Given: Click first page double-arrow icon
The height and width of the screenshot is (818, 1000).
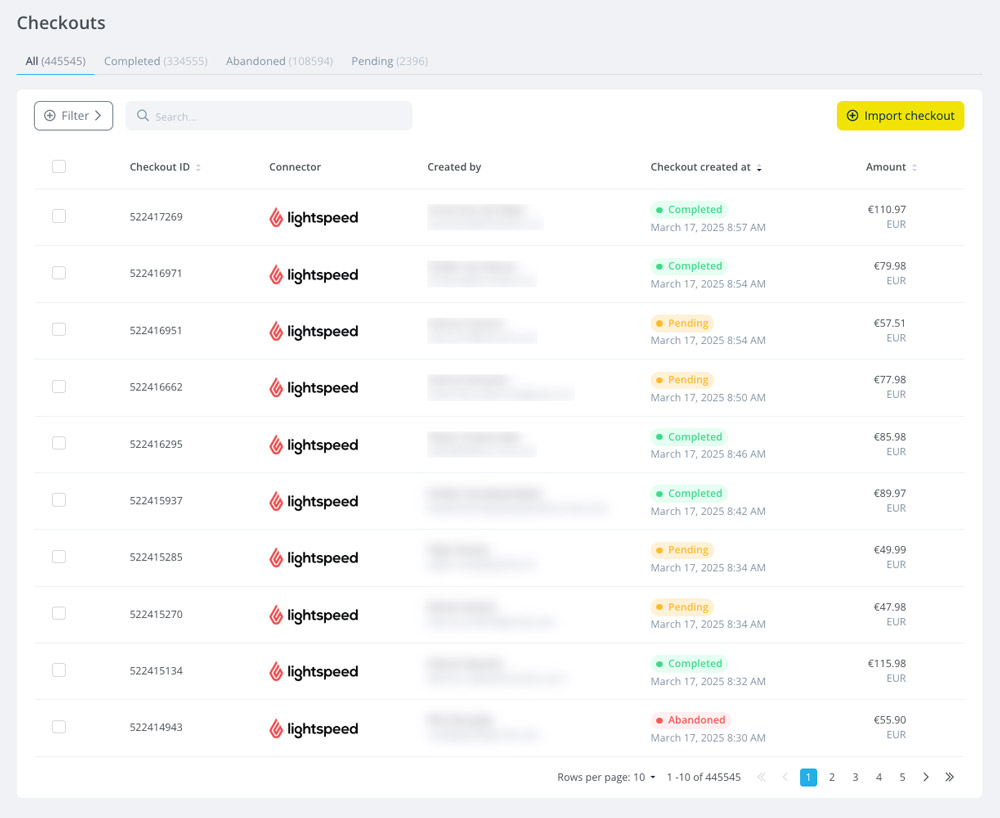Looking at the screenshot, I should 761,777.
